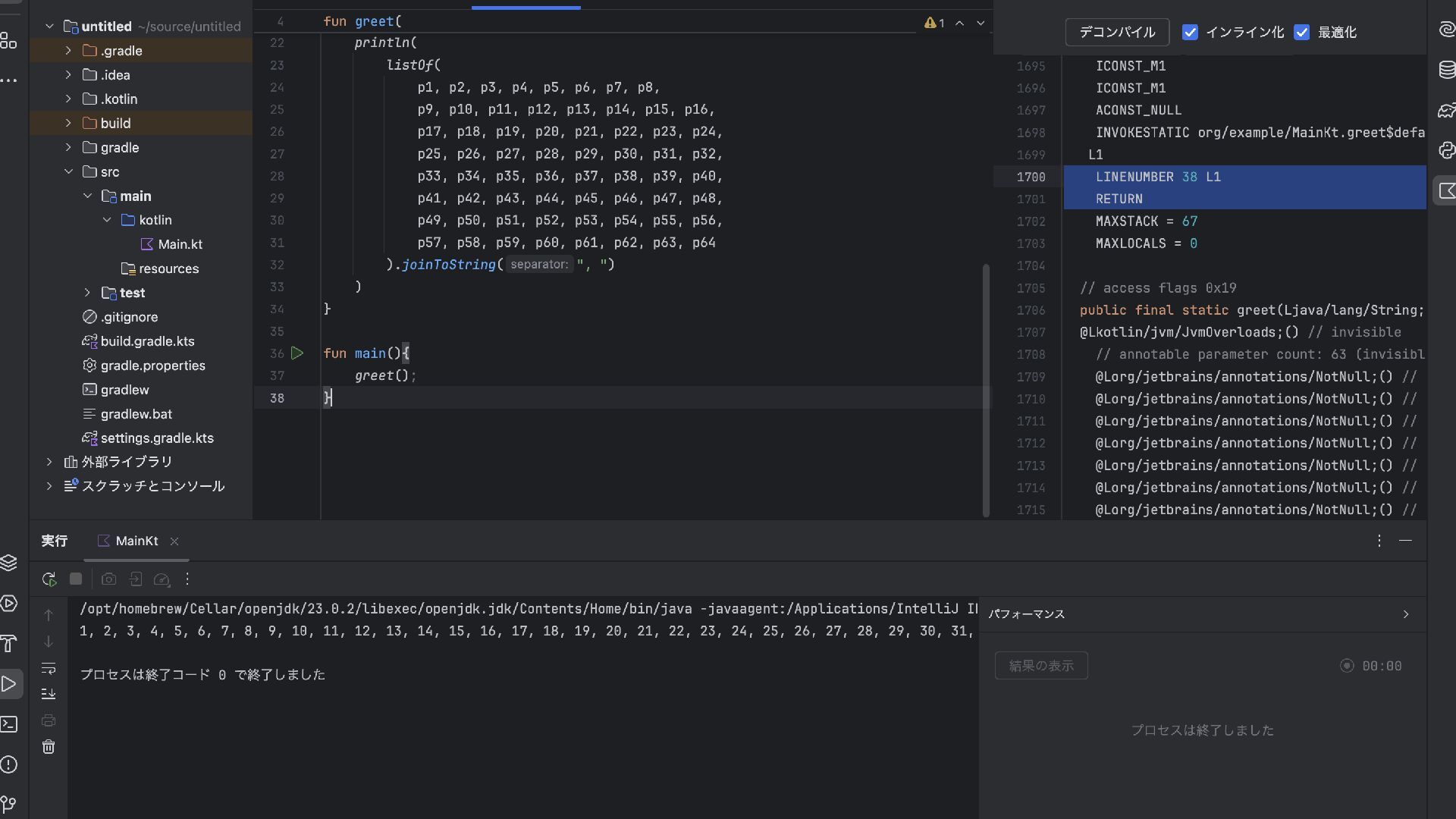Click the Rerun MainKt icon
The image size is (1456, 819).
[x=49, y=579]
